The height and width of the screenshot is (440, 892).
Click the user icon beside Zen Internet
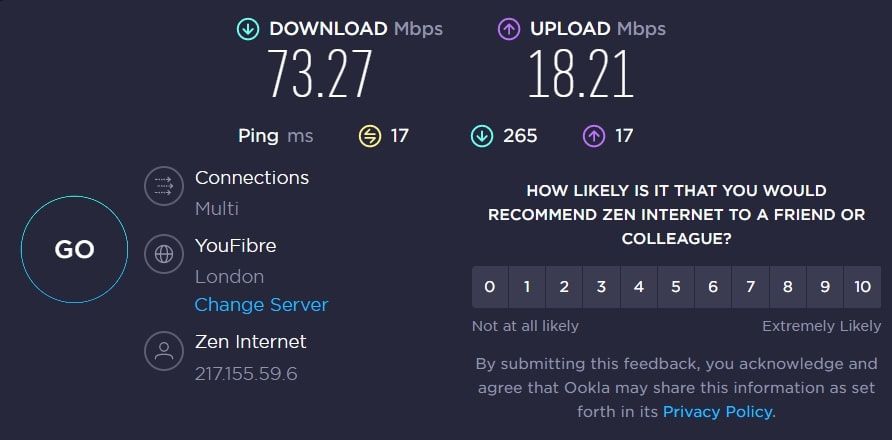164,351
